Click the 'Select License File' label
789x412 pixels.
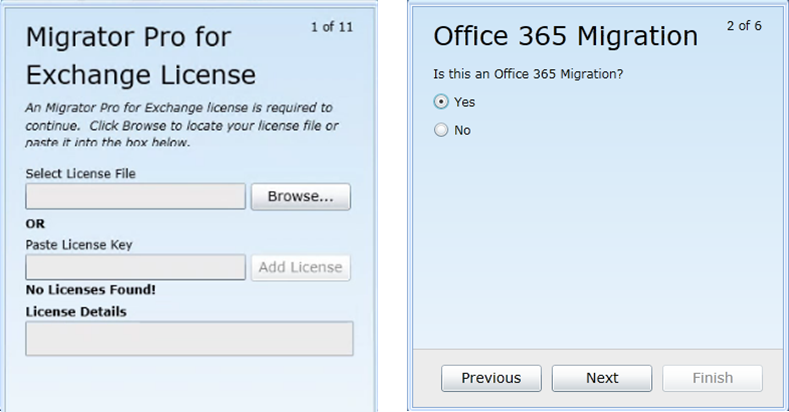coord(81,173)
